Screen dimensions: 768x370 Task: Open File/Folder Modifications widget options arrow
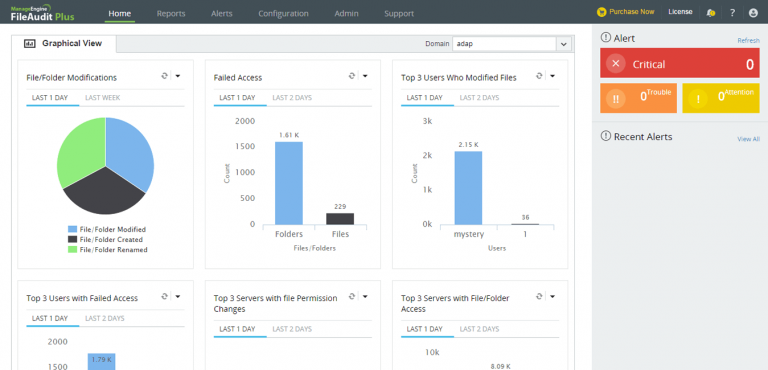point(178,76)
